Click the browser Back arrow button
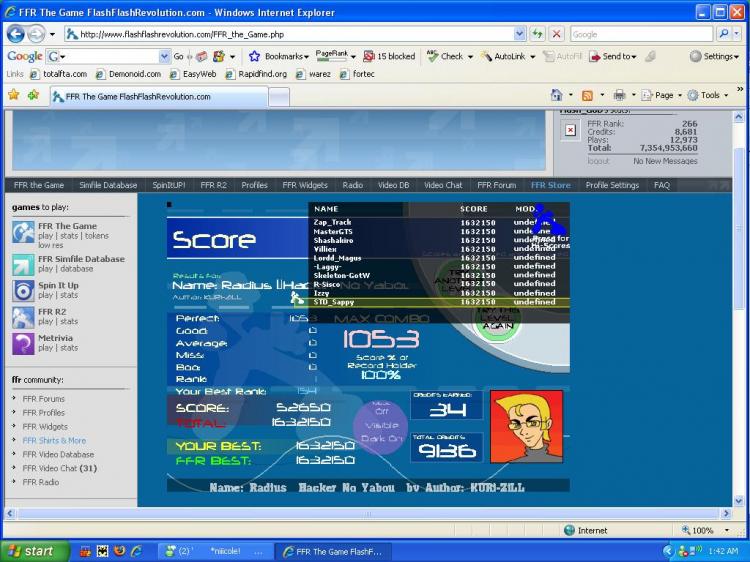 [17, 34]
